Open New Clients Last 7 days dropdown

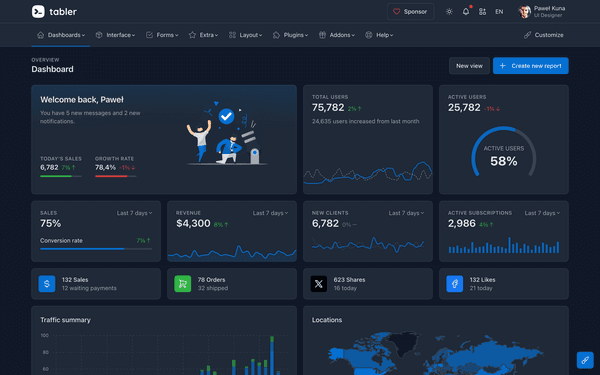point(406,213)
